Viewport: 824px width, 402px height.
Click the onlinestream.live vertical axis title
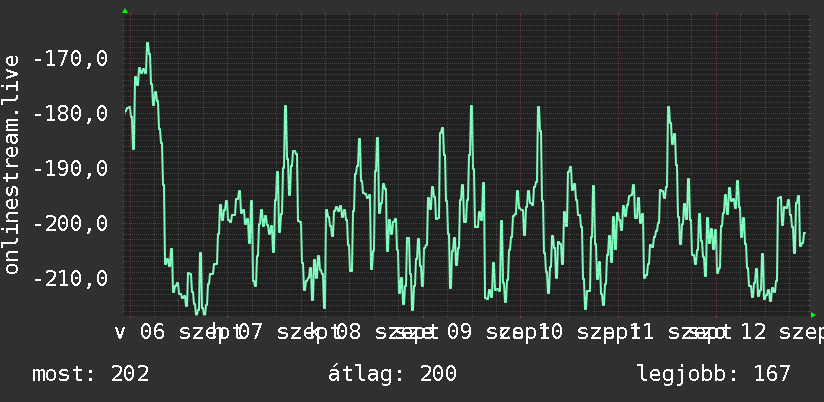(11, 165)
